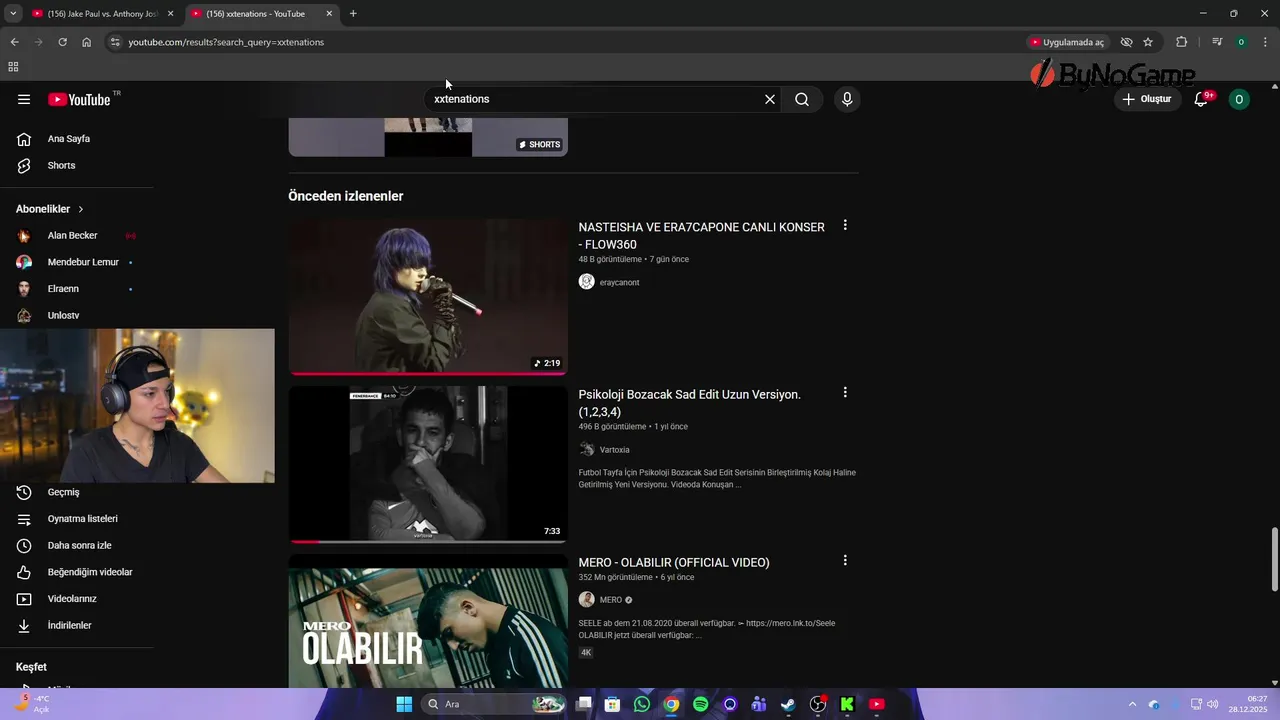Screen dimensions: 1280x720
Task: Click the youtube.com address bar URL
Action: coord(226,42)
